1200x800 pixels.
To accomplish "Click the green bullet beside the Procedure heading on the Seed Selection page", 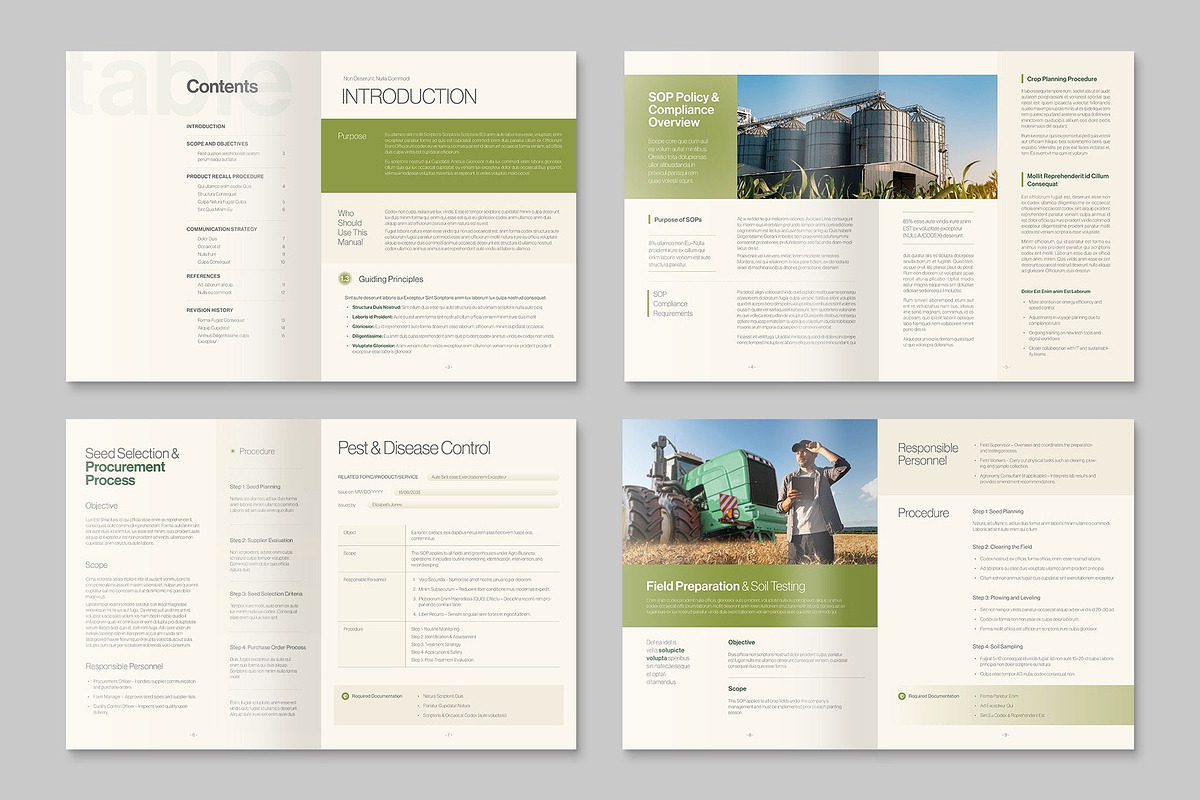I will tap(232, 451).
